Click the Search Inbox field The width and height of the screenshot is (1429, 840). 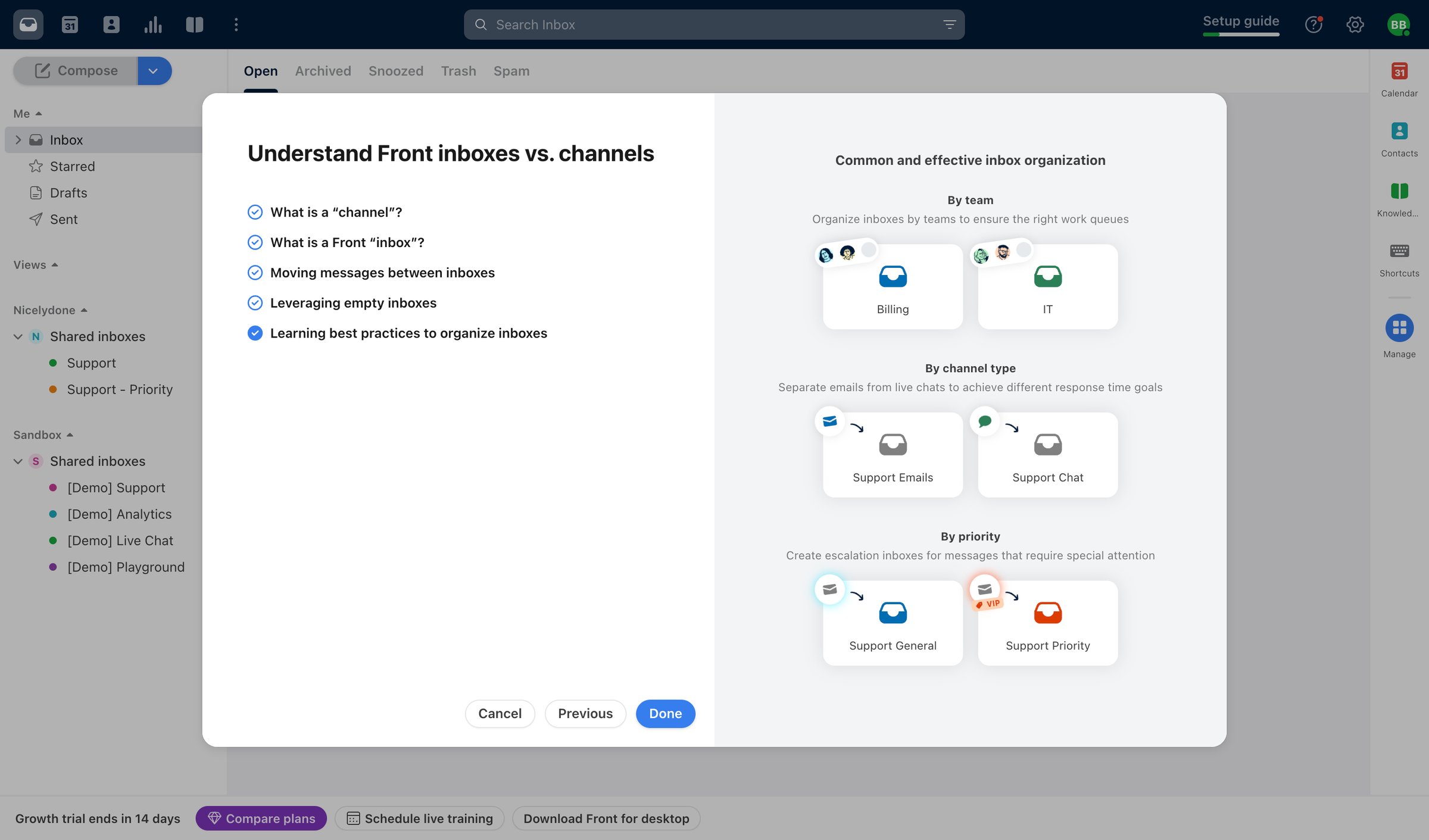tap(714, 24)
